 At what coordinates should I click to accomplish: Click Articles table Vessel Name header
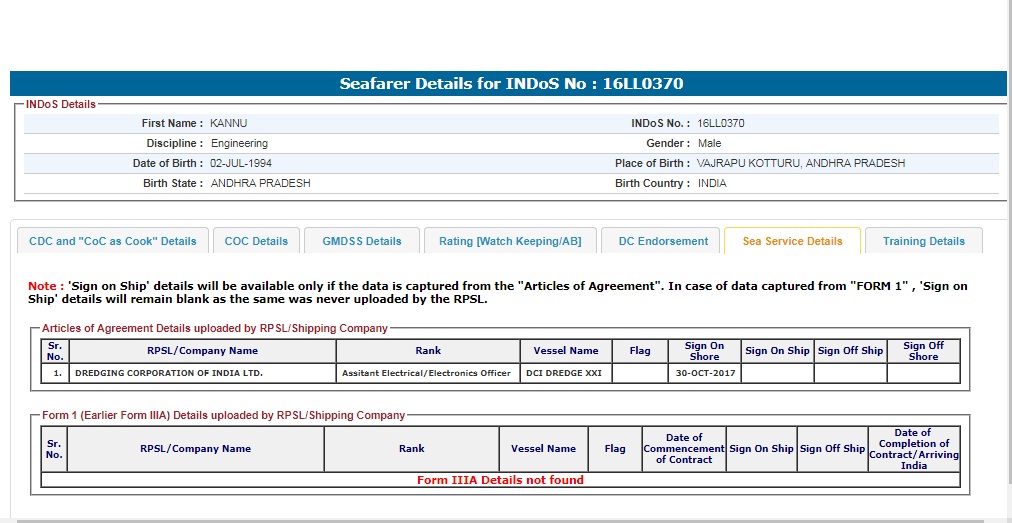pos(565,351)
